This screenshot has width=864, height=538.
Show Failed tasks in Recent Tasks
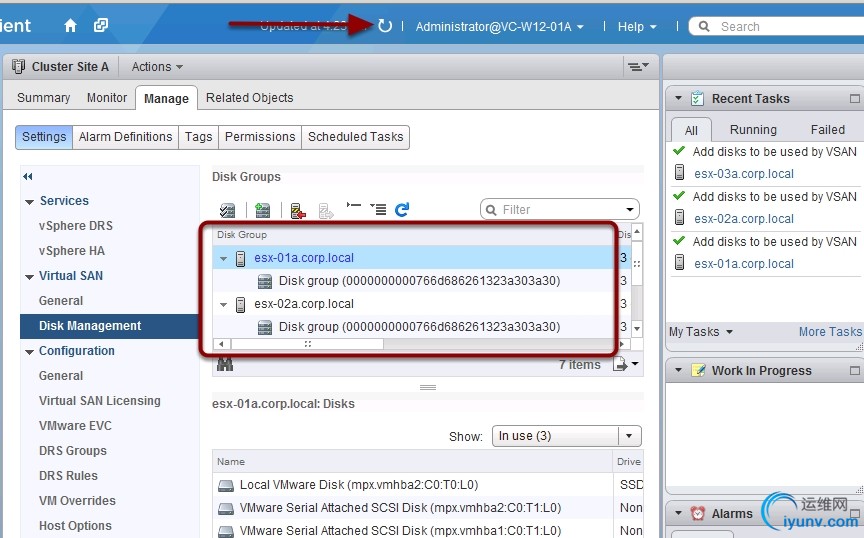(828, 130)
